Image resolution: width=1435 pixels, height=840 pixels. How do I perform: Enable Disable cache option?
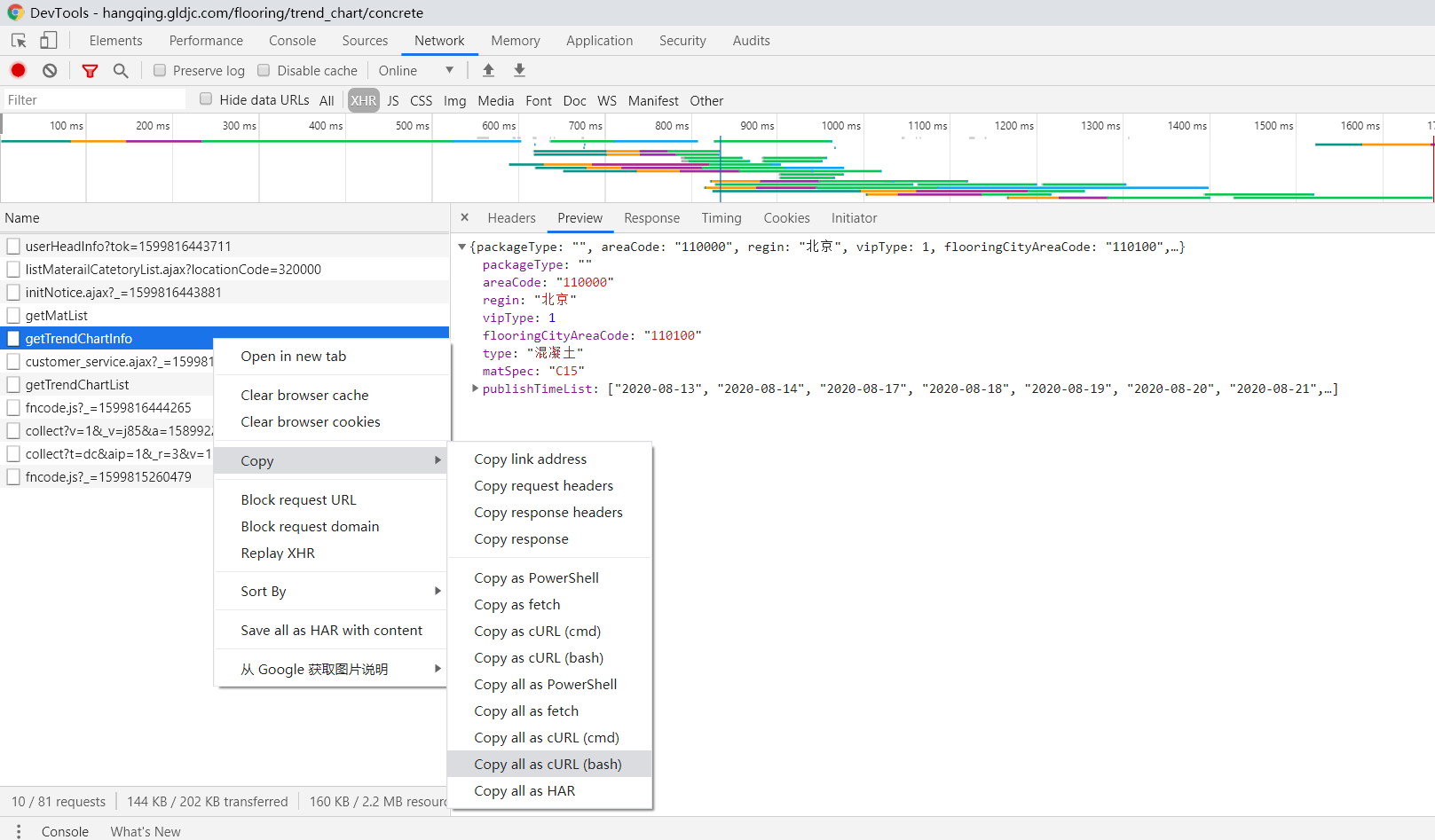pyautogui.click(x=264, y=70)
